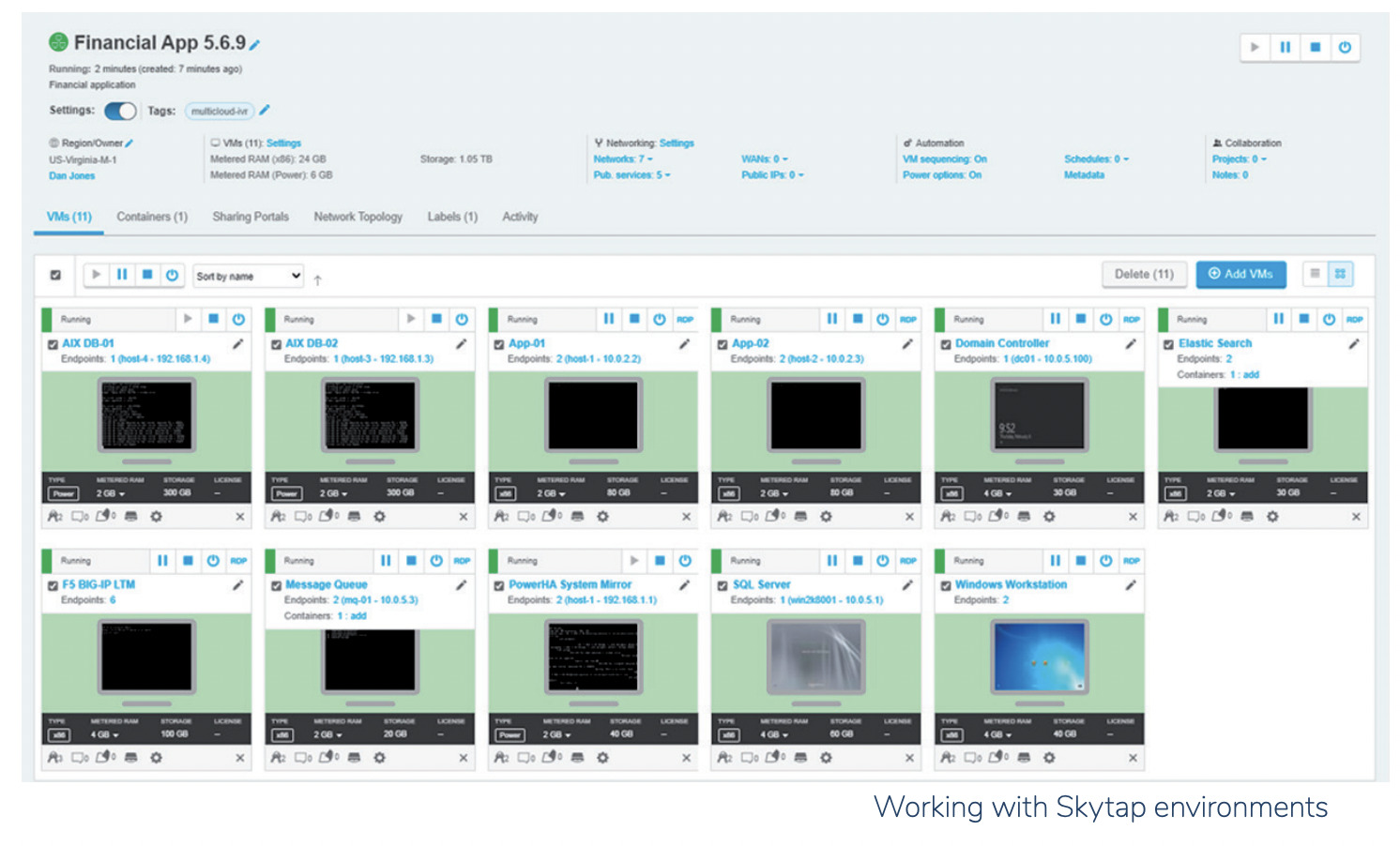
Task: Edit tags with the pencil icon beside multicloud-ivr
Action: (x=265, y=110)
